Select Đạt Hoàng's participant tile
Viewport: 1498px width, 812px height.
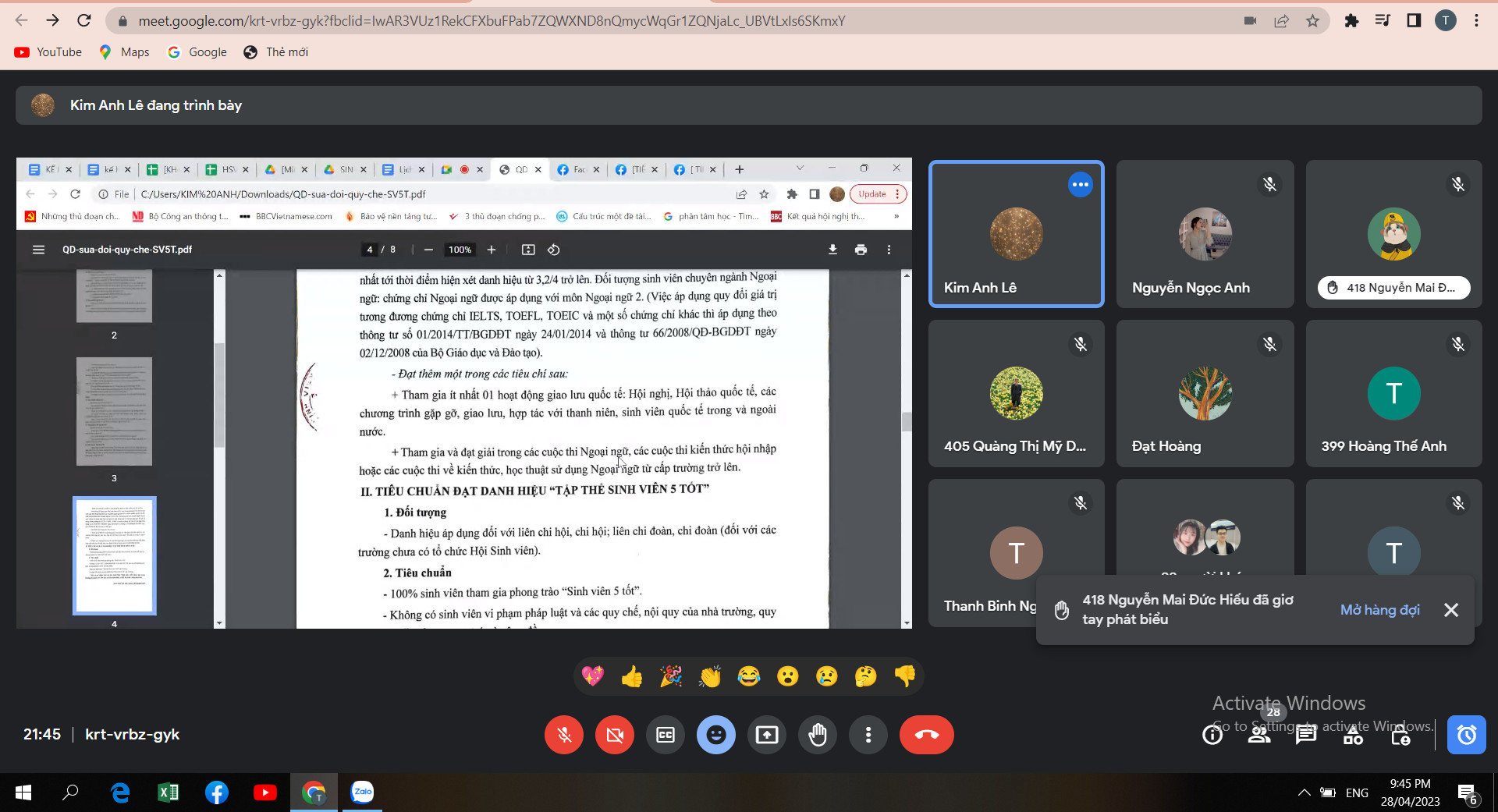point(1205,394)
